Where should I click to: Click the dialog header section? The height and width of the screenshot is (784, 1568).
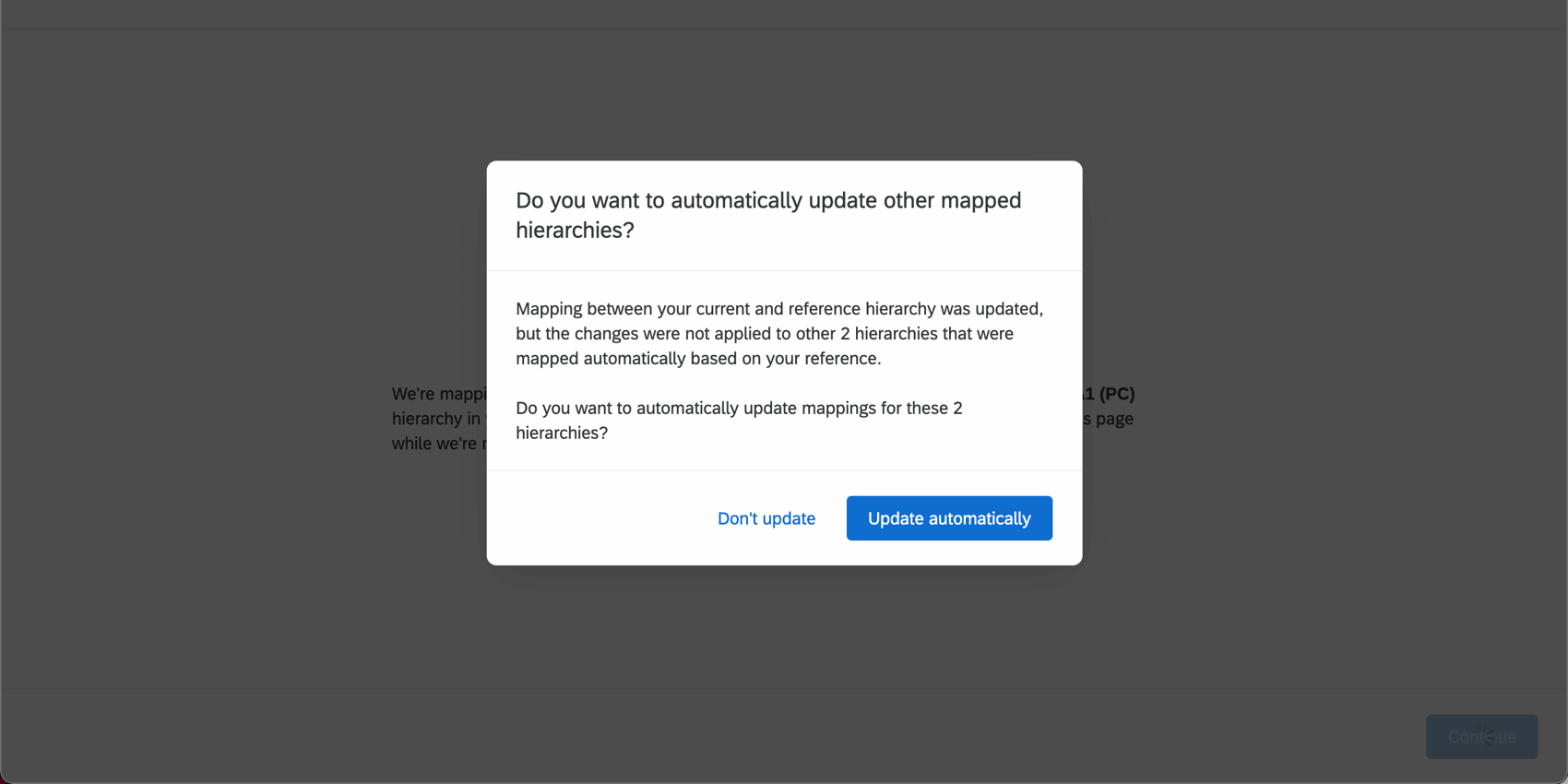point(784,215)
